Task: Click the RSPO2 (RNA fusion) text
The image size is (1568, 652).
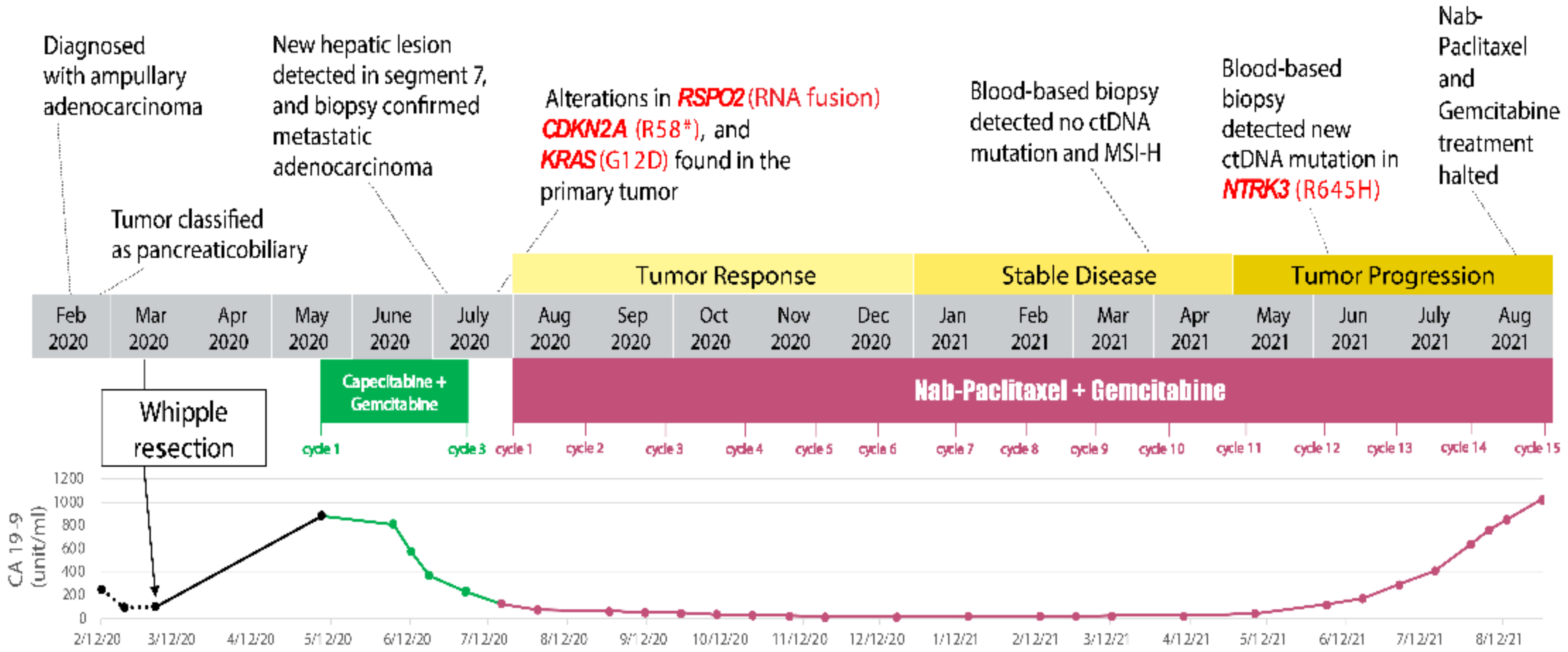Action: [778, 98]
